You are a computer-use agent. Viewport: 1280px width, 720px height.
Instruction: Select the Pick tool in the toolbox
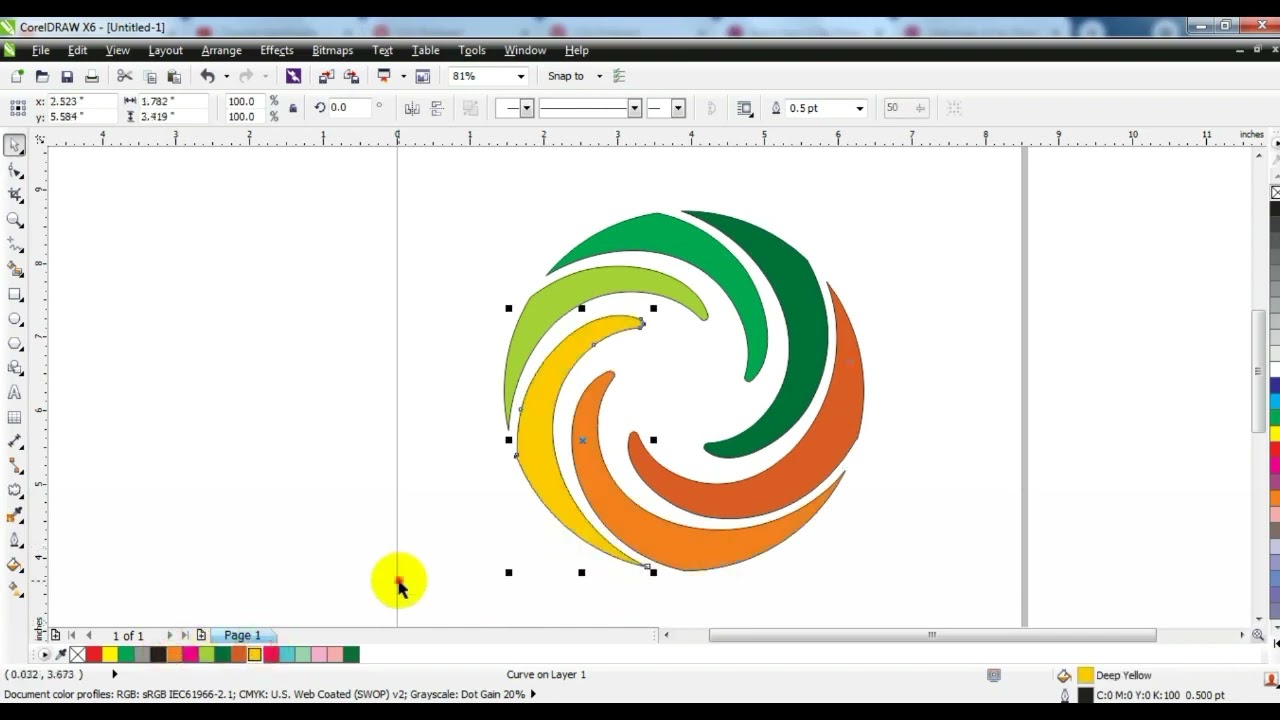15,146
